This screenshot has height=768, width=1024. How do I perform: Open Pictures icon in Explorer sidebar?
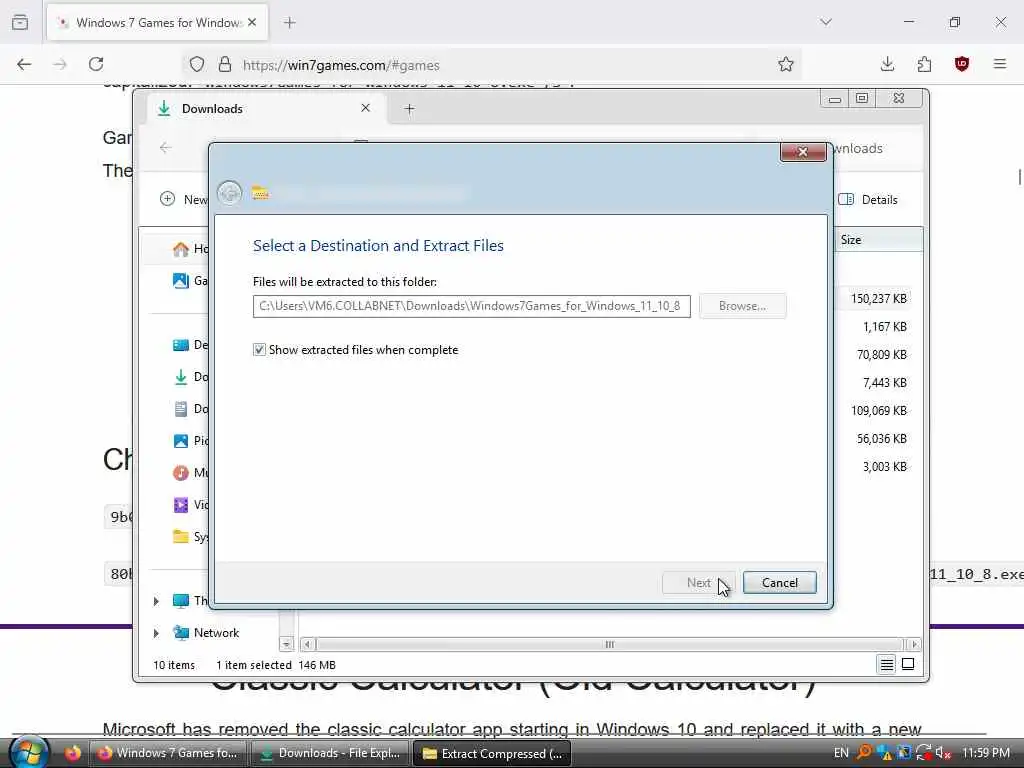181,441
